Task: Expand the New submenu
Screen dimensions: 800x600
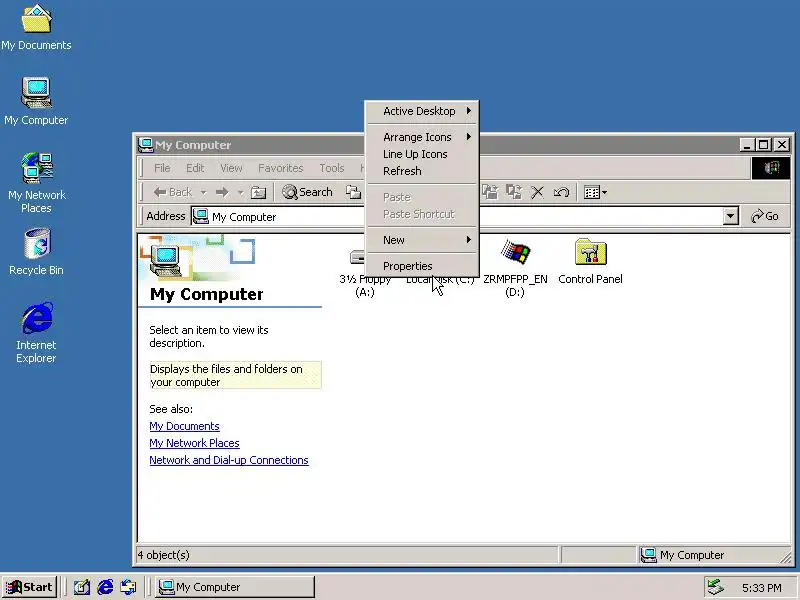Action: pos(422,240)
